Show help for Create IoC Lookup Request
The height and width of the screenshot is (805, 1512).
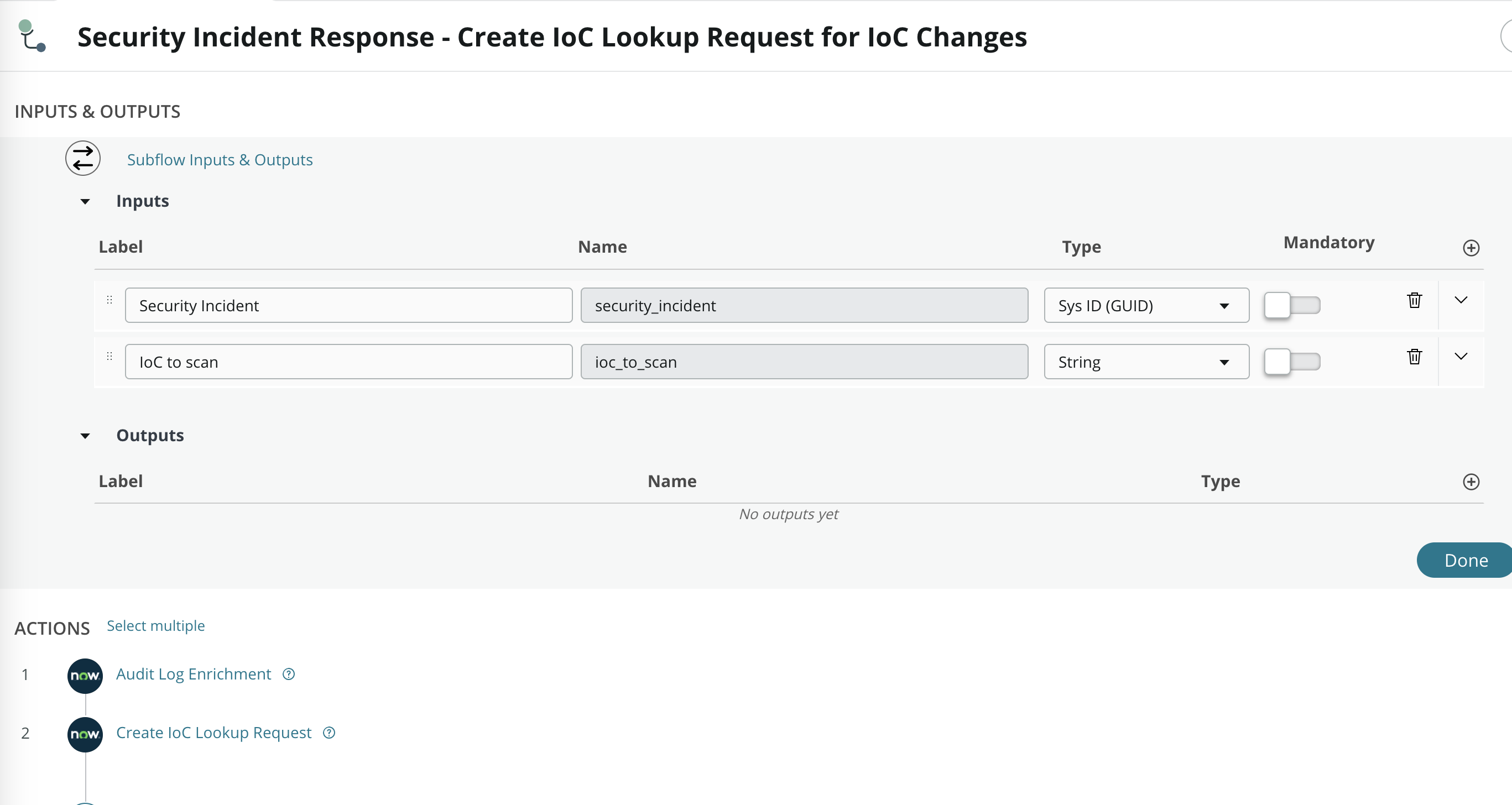[329, 733]
